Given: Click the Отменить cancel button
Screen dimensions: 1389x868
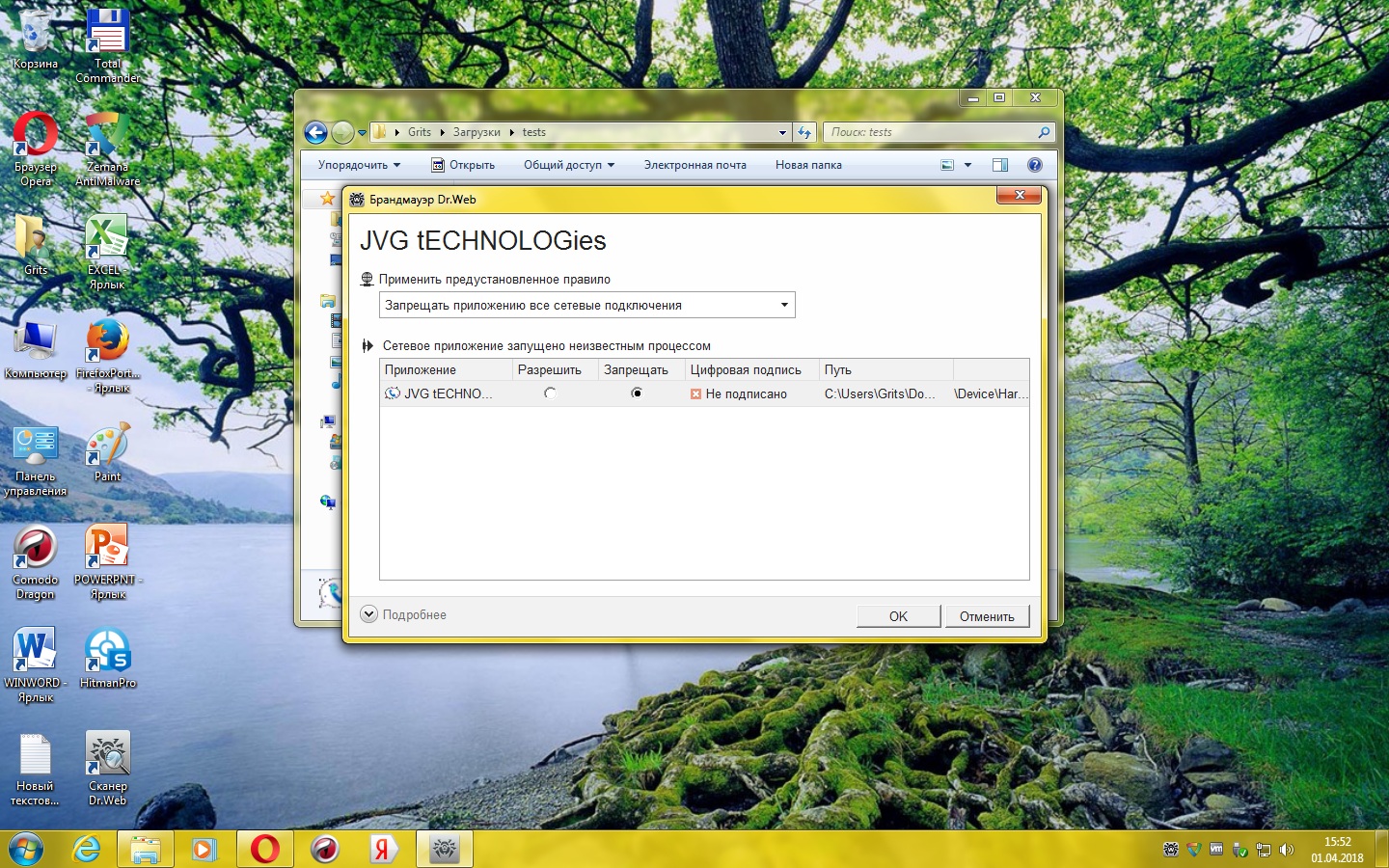Looking at the screenshot, I should point(986,616).
